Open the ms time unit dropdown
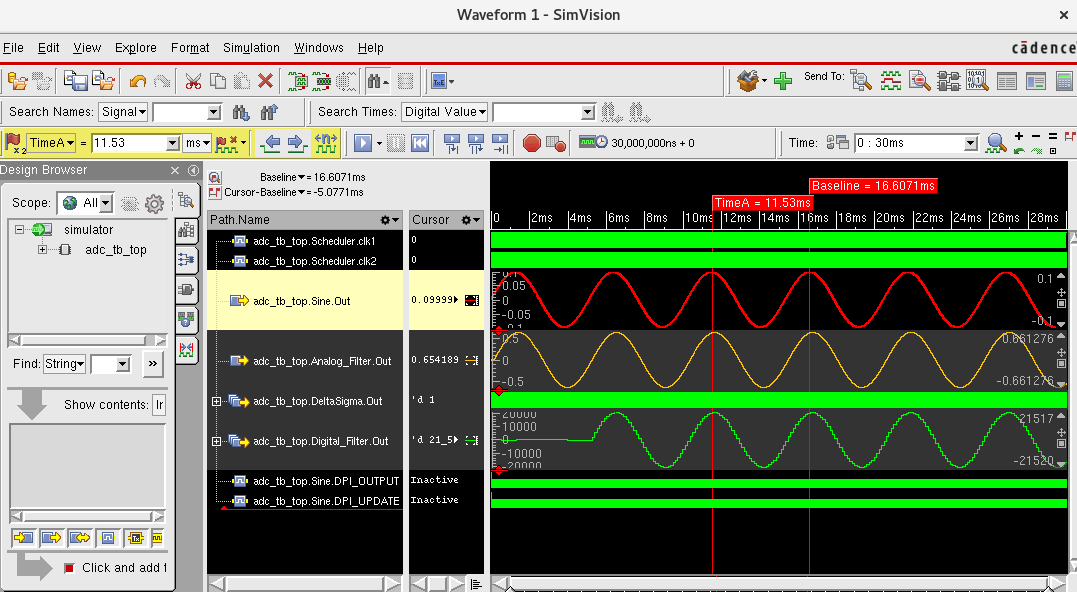Viewport: 1077px width, 592px height. (x=198, y=143)
